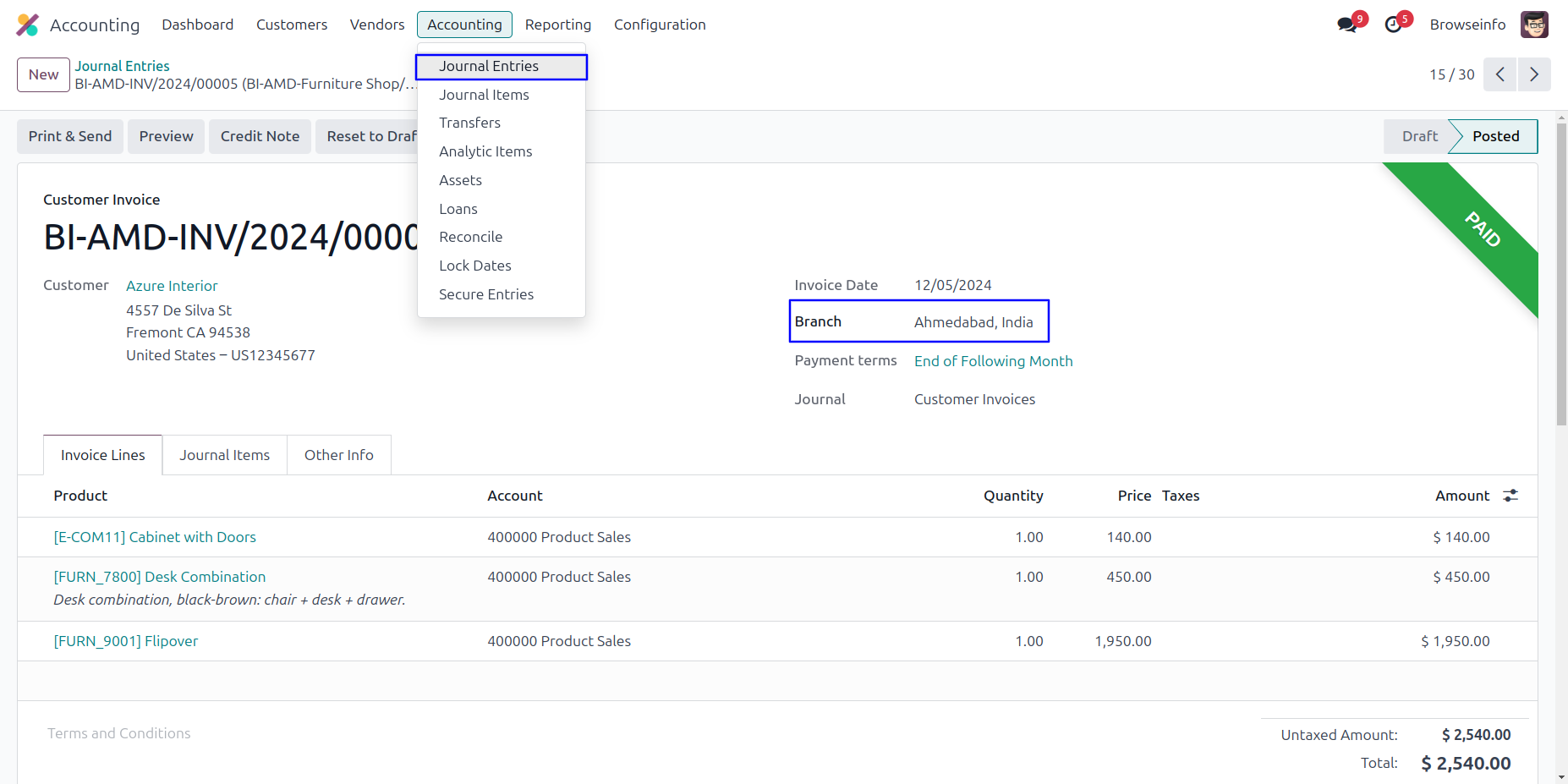Open the Azure Interior customer link
The height and width of the screenshot is (784, 1568).
coord(172,286)
